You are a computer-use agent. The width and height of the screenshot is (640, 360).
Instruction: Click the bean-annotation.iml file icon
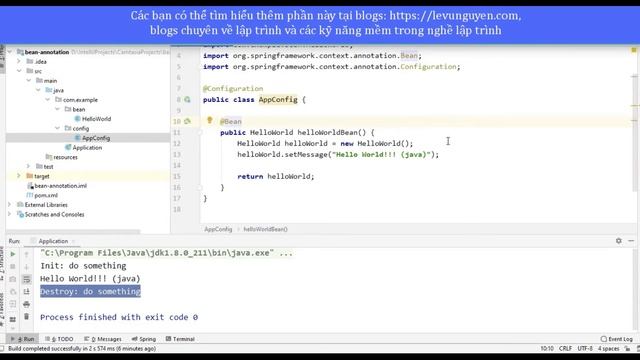point(30,186)
